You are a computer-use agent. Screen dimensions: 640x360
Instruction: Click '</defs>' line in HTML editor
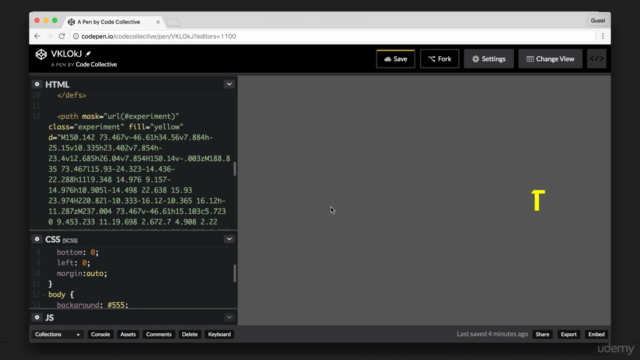click(72, 95)
